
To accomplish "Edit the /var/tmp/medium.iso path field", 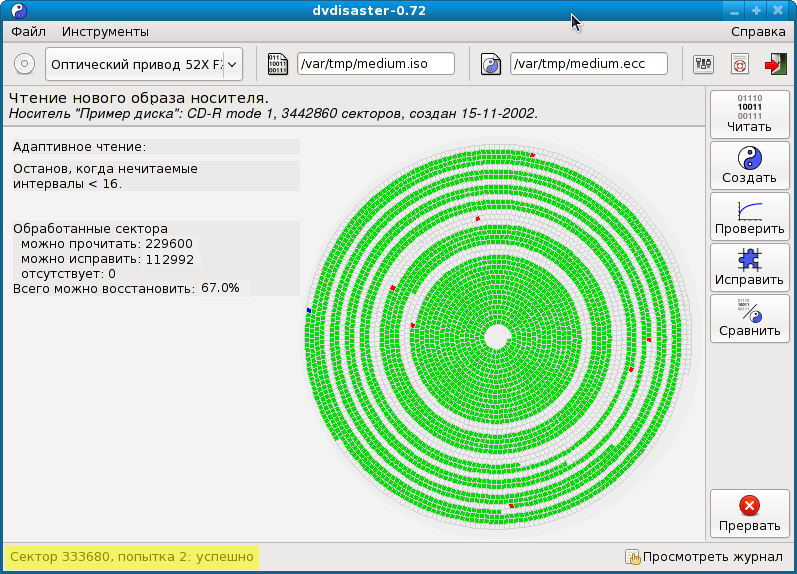I will (x=376, y=64).
